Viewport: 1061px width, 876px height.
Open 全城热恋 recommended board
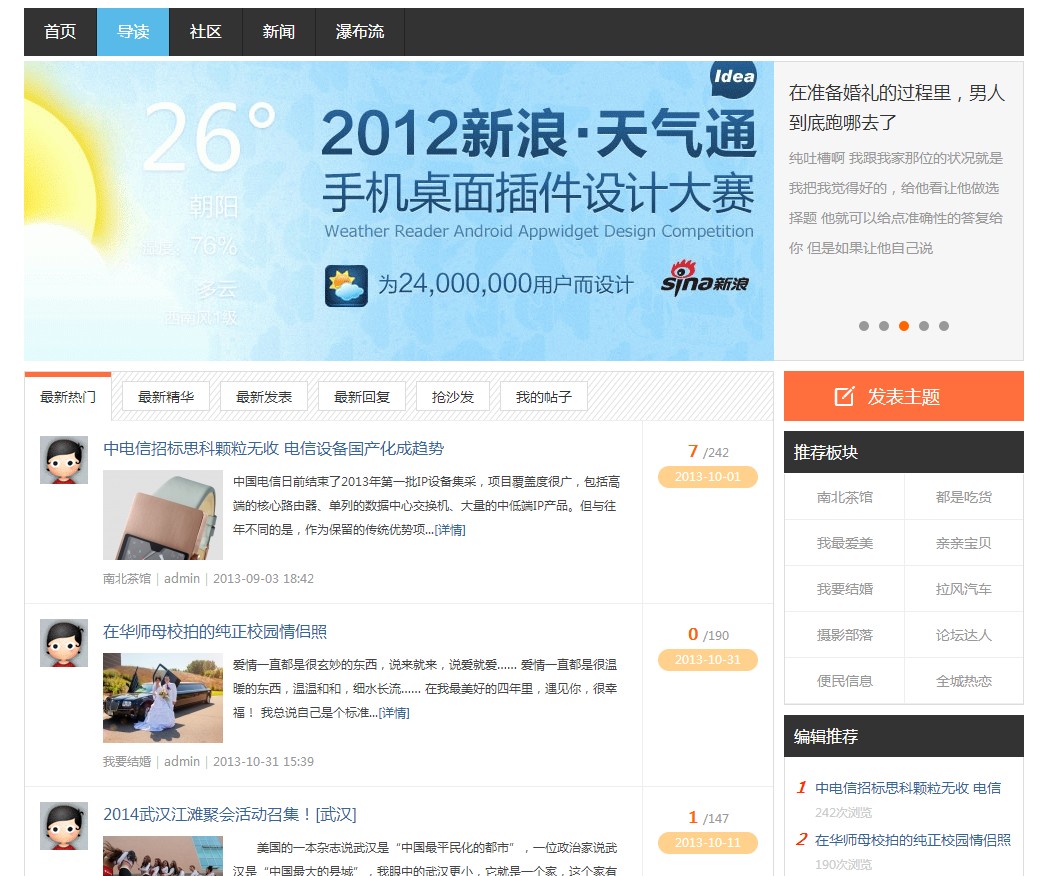point(964,681)
